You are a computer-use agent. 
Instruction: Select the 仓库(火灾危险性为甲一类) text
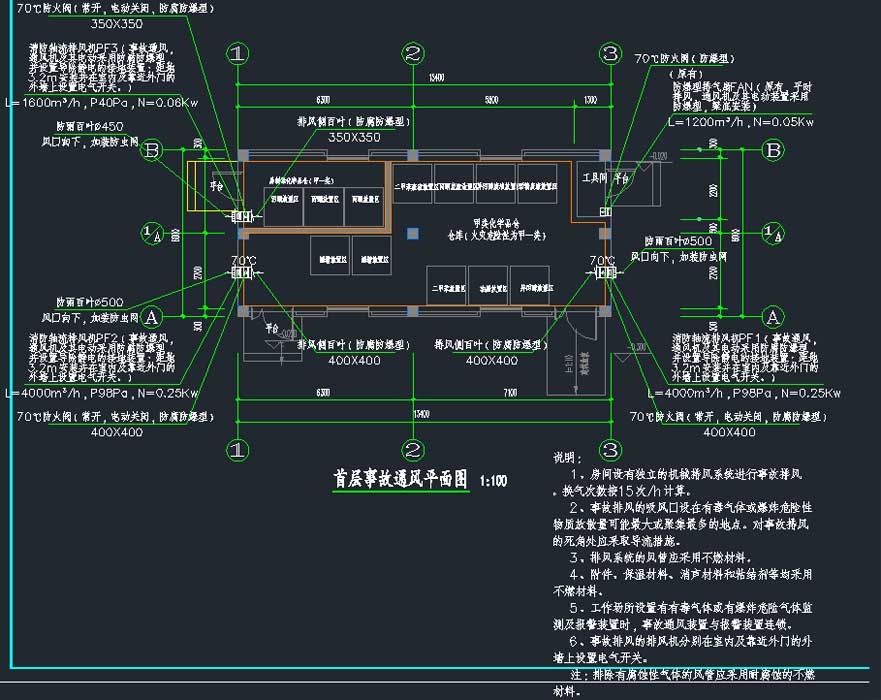[x=496, y=235]
